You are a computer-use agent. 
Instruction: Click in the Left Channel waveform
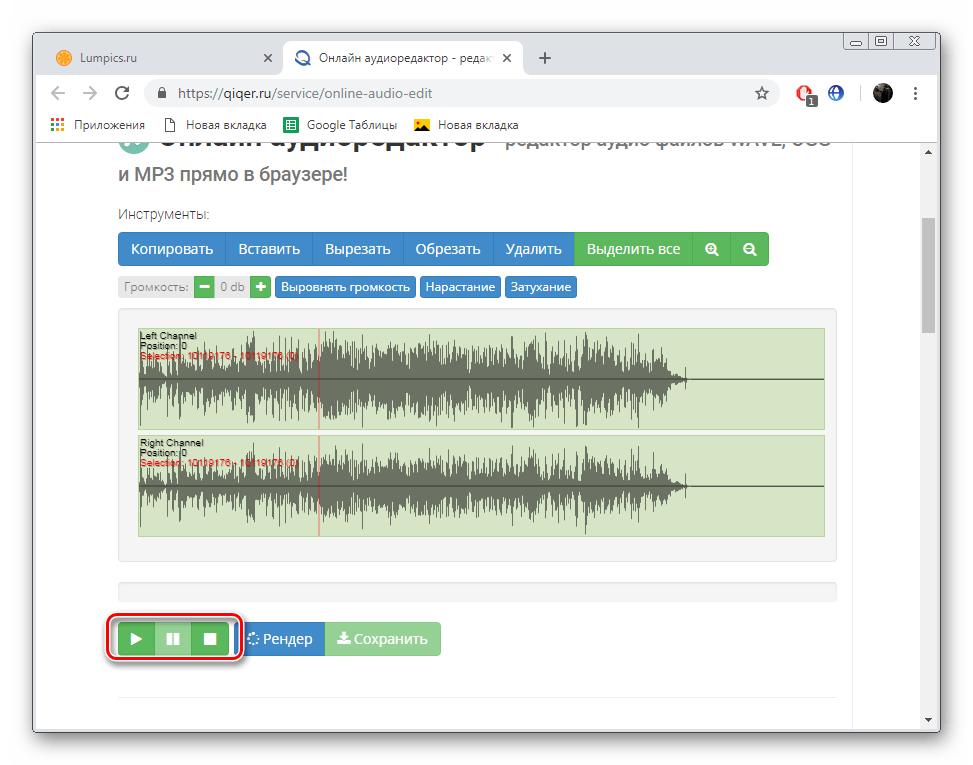click(x=480, y=379)
